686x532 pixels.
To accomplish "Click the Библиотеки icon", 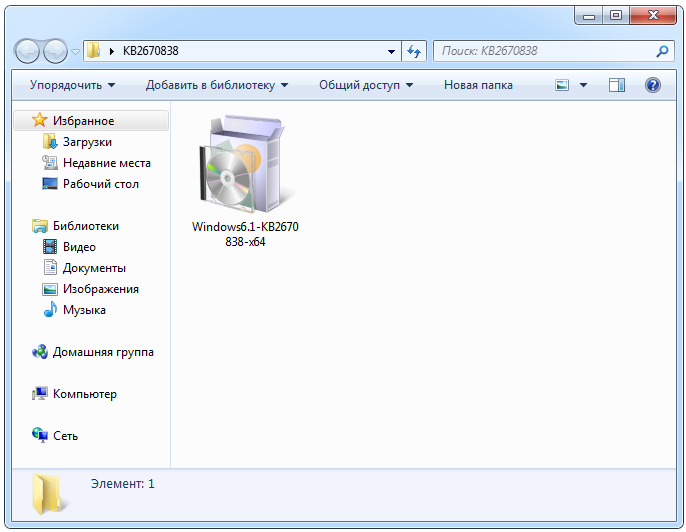I will tap(40, 226).
